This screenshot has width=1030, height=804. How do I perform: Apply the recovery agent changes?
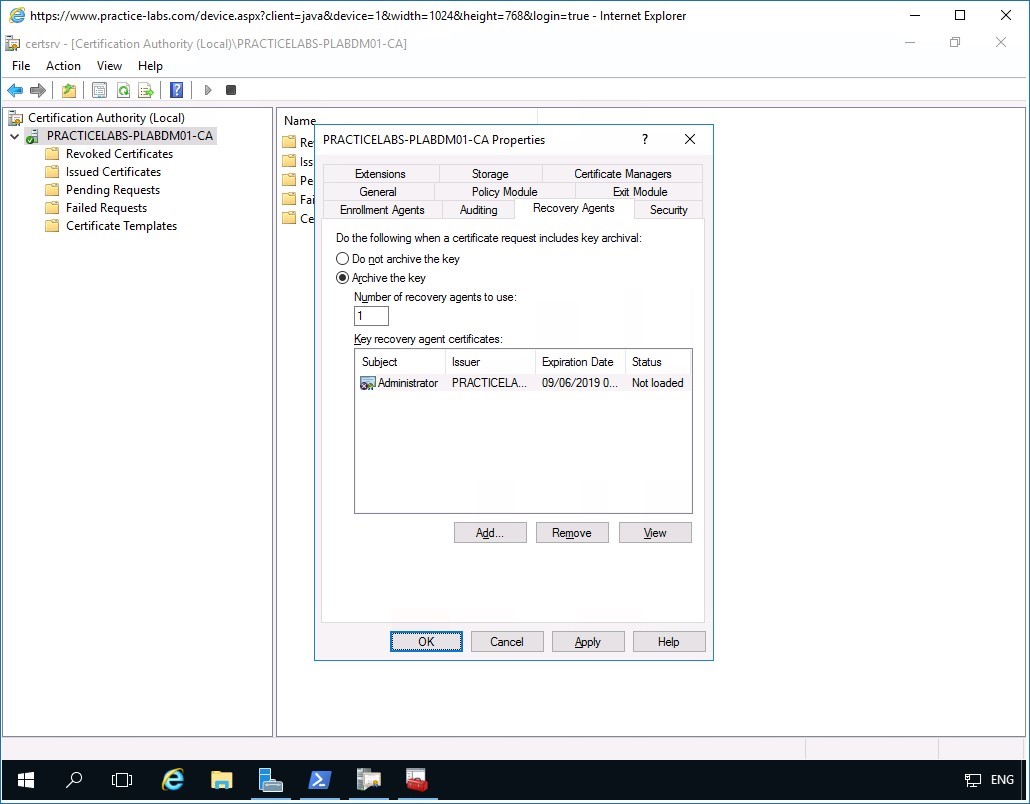coord(588,641)
